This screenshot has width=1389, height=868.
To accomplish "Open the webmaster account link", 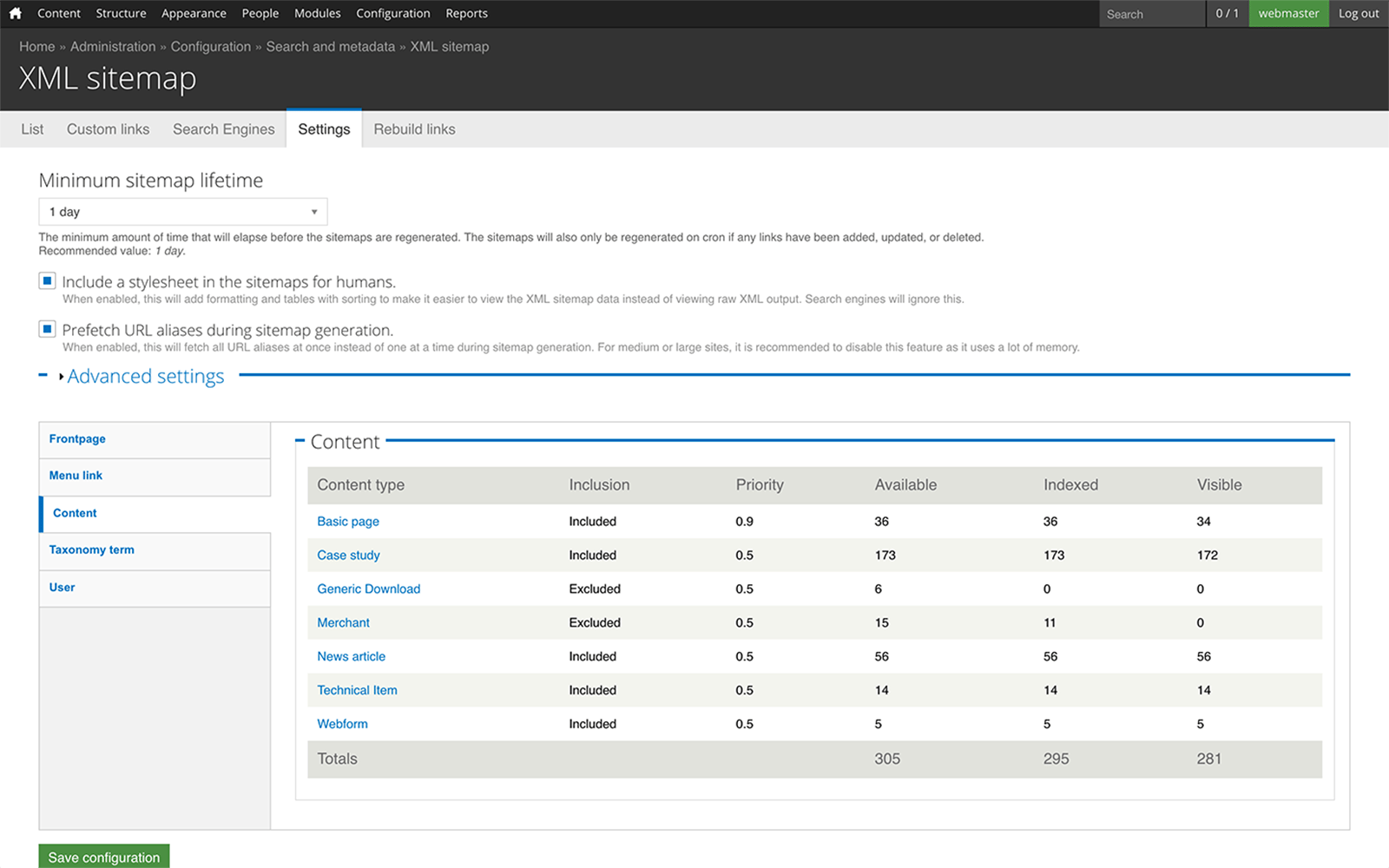I will pos(1288,13).
